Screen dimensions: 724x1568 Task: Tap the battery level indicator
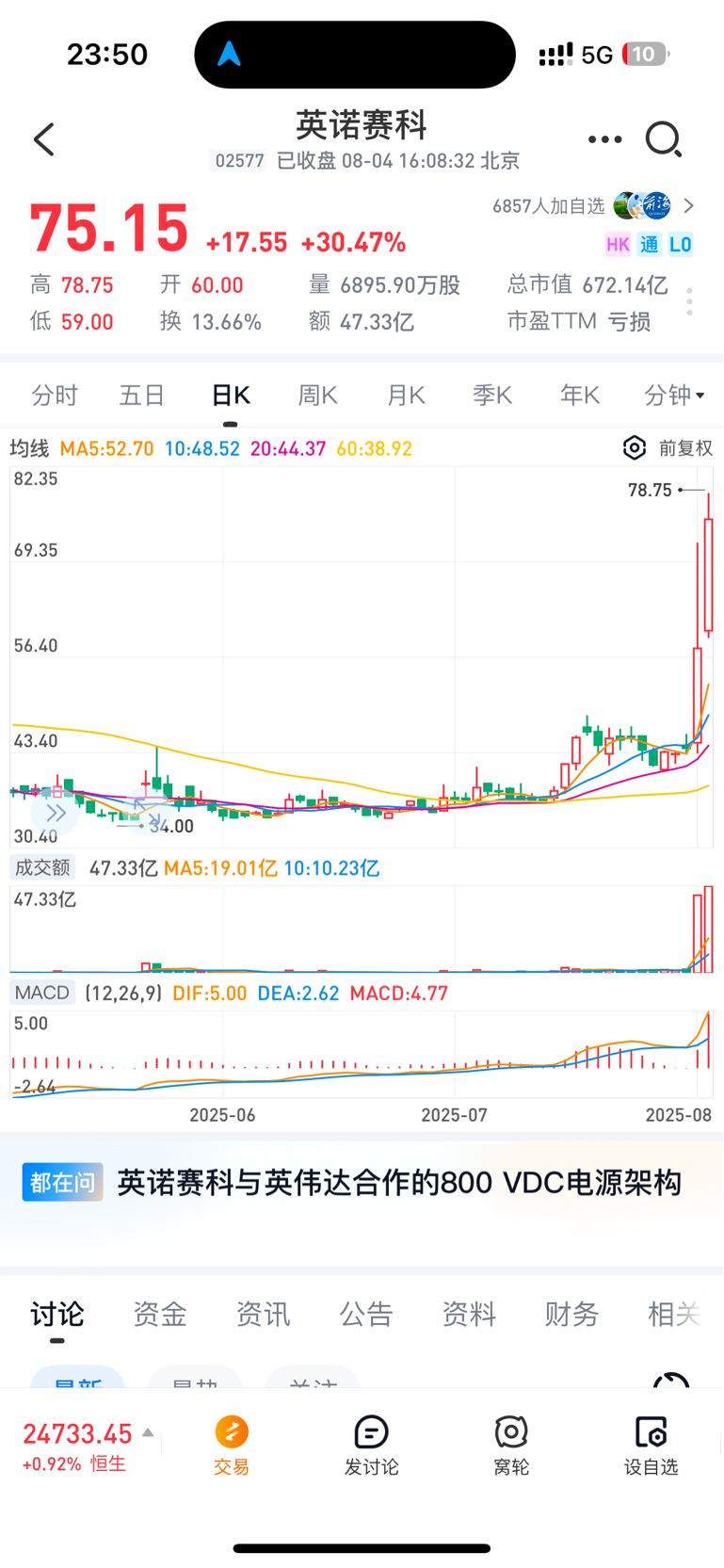pos(645,55)
